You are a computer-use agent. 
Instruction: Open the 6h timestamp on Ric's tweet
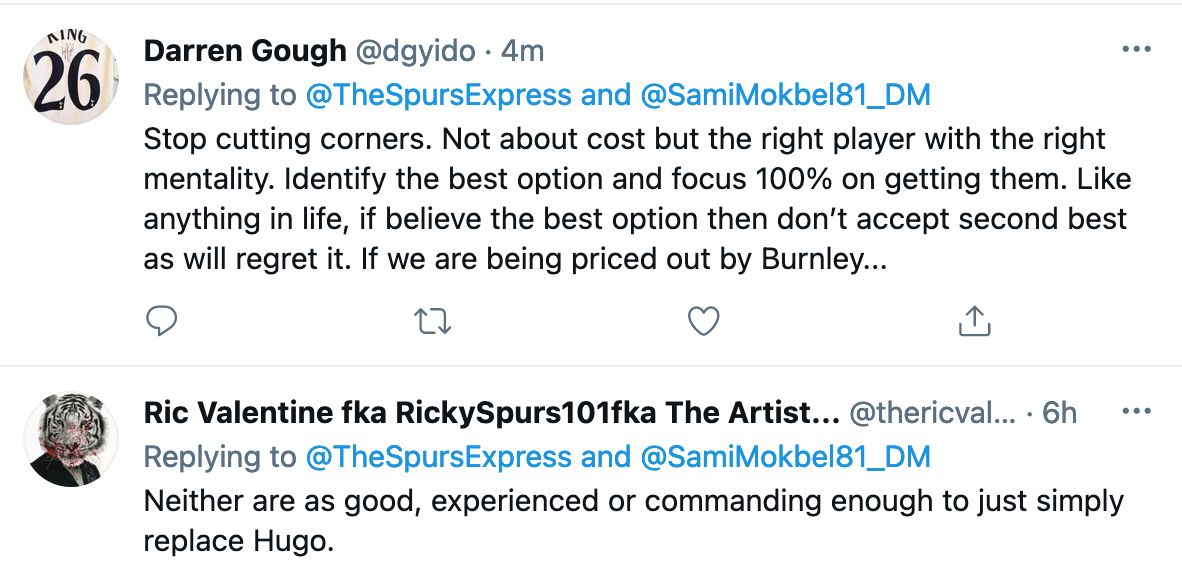coord(1059,414)
